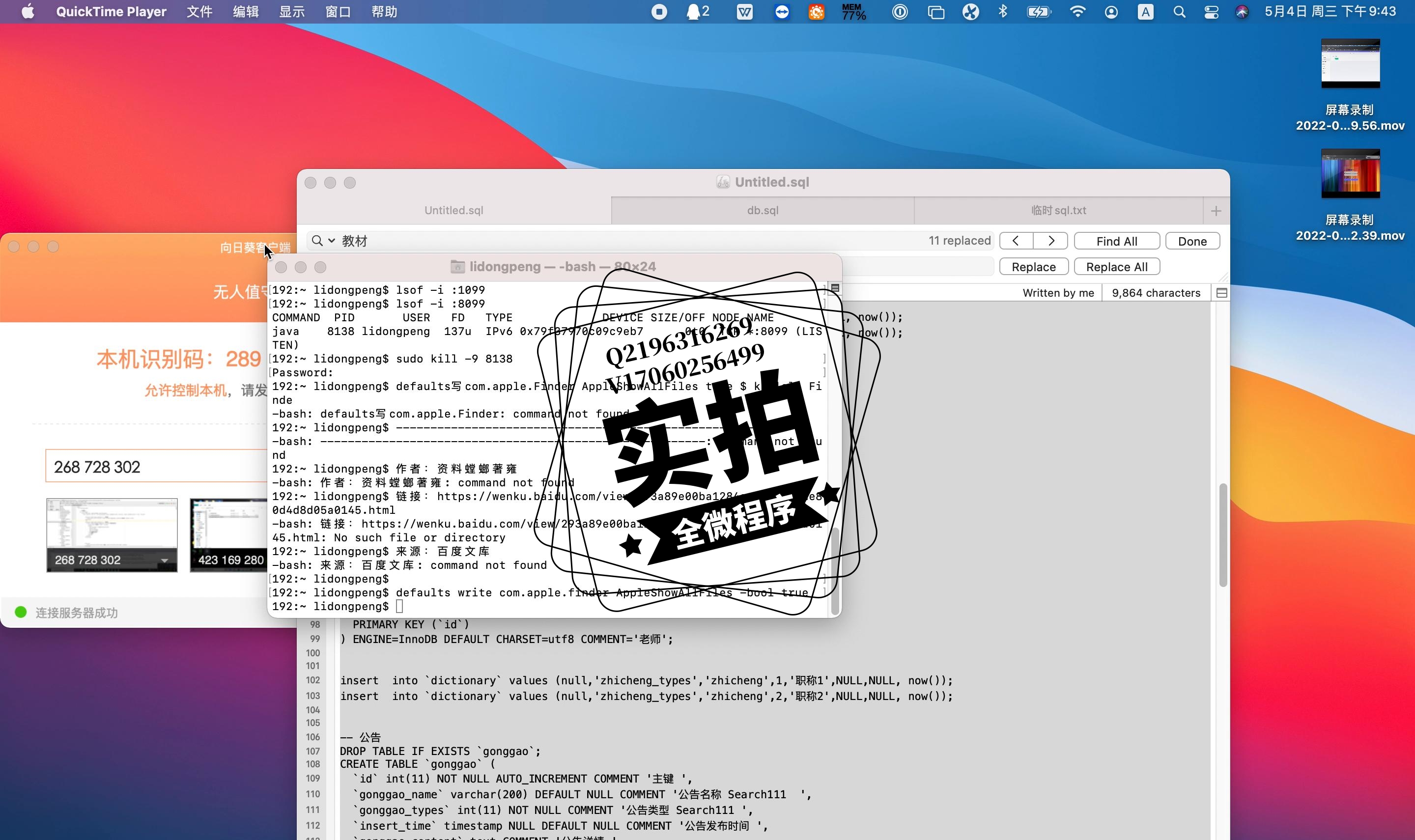The width and height of the screenshot is (1415, 840).
Task: Open the 文件 menu
Action: click(x=199, y=12)
